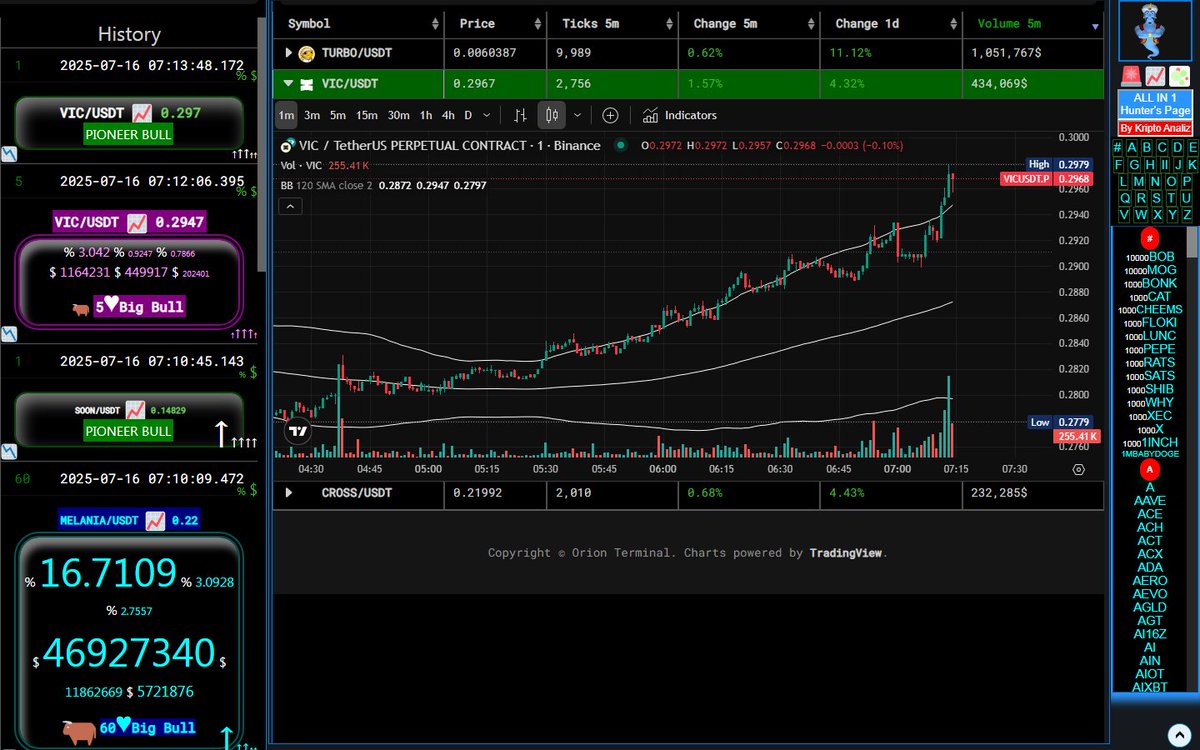Click the bull icon beside 60 Big Bull
1200x750 pixels.
[x=78, y=731]
